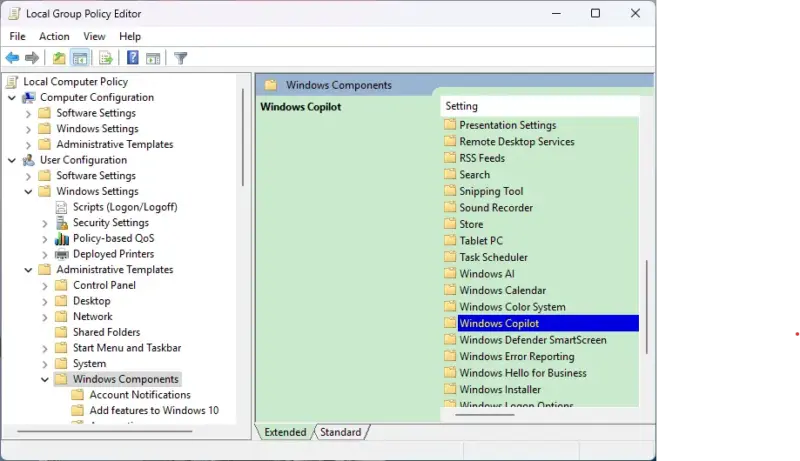
Task: Open the File menu
Action: (x=17, y=36)
